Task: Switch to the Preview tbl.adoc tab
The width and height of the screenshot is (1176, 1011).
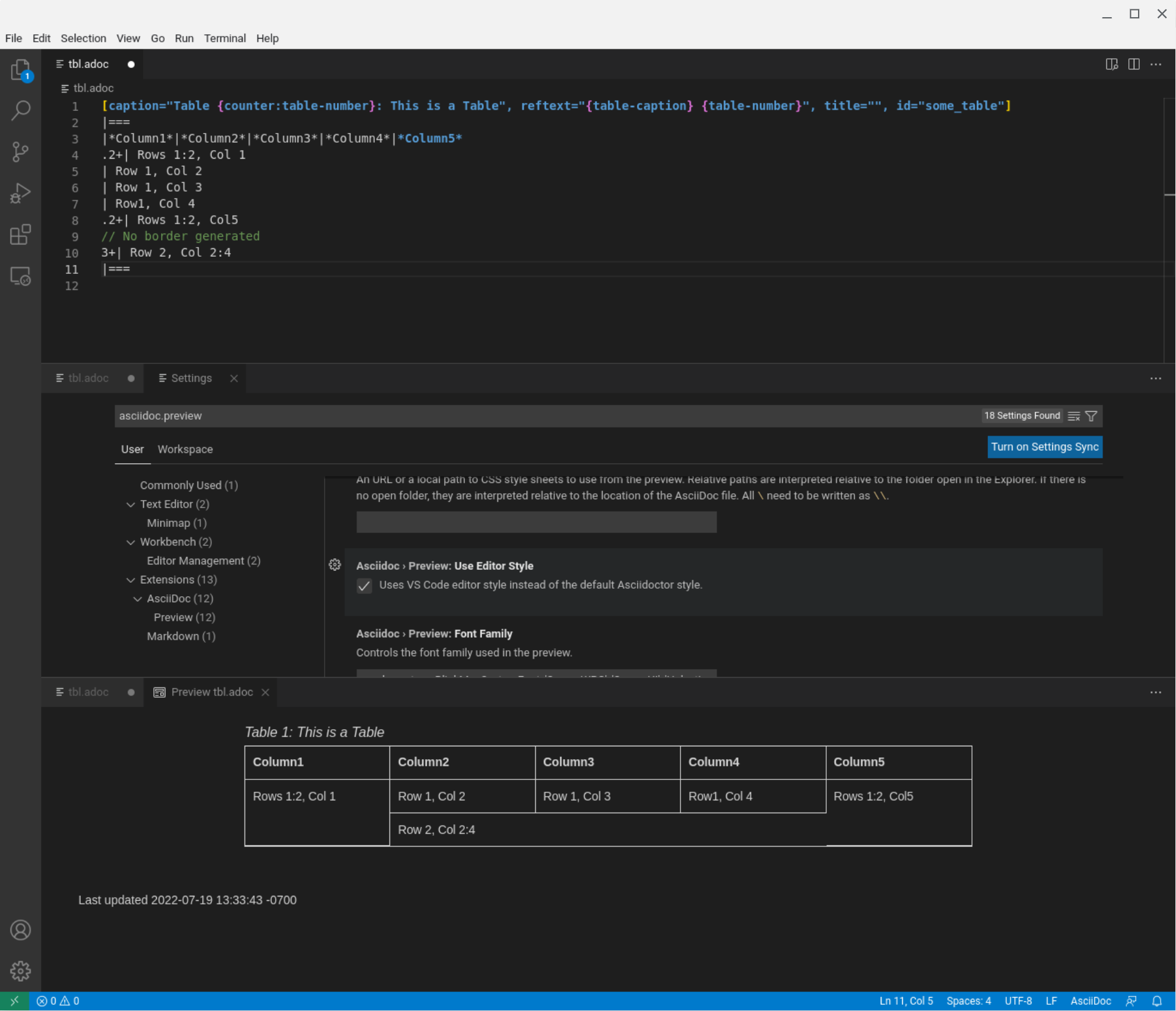Action: (x=211, y=692)
